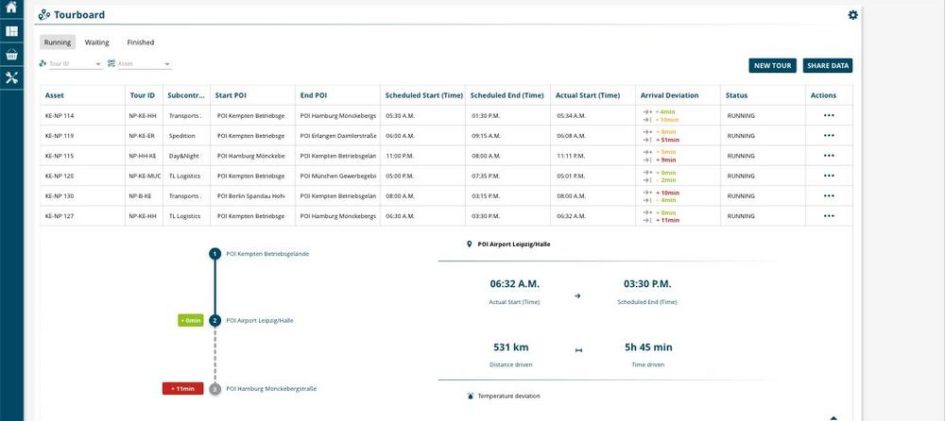Image resolution: width=945 pixels, height=421 pixels.
Task: Click the dashboard grid icon in sidebar
Action: pyautogui.click(x=11, y=31)
